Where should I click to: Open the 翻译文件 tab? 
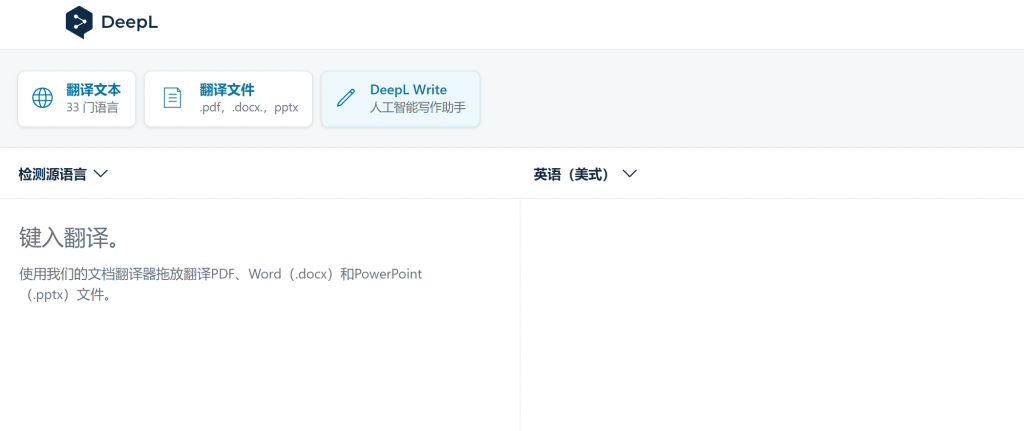click(x=228, y=99)
